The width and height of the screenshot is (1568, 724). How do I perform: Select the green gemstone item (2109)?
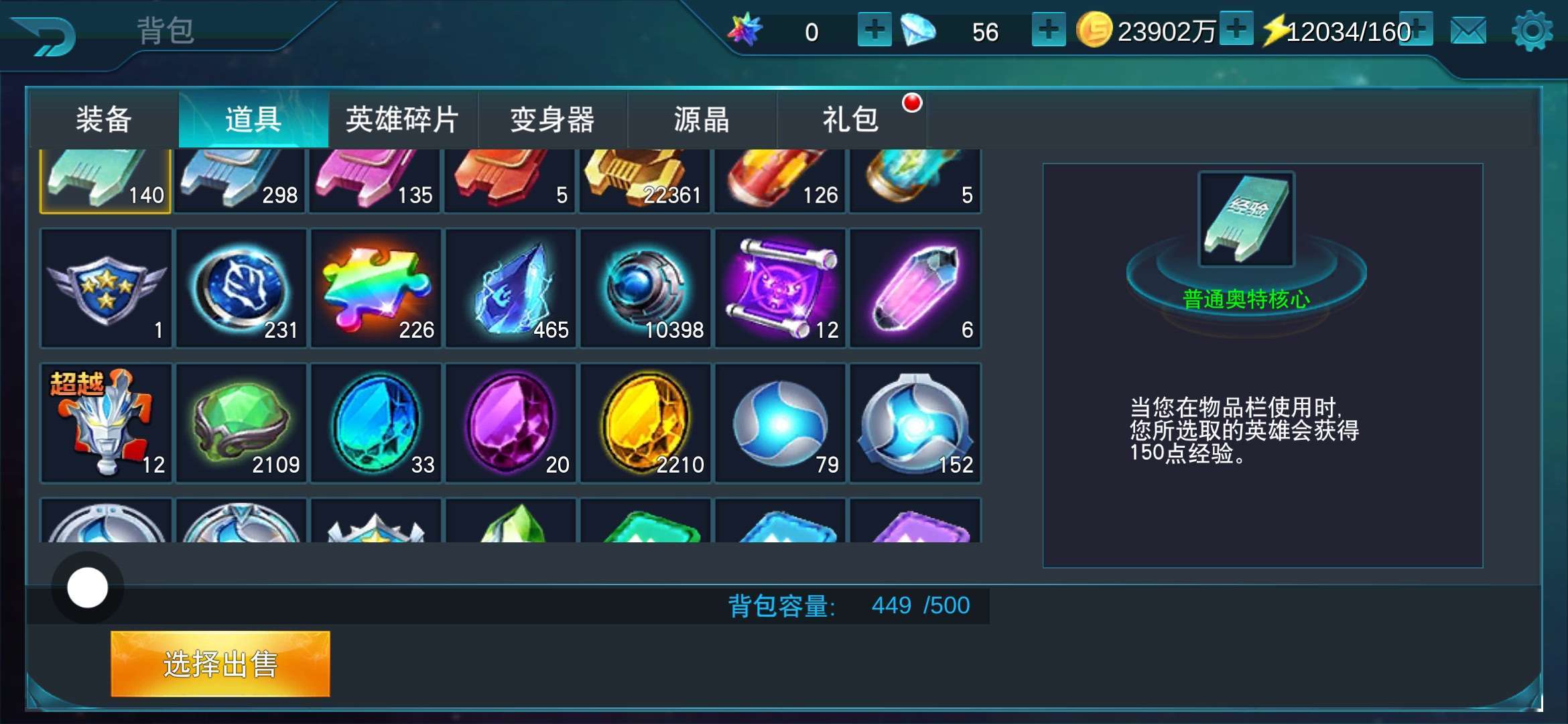[241, 423]
